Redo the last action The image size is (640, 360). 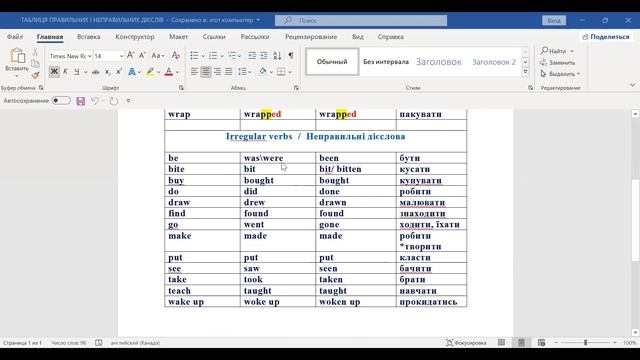(114, 101)
